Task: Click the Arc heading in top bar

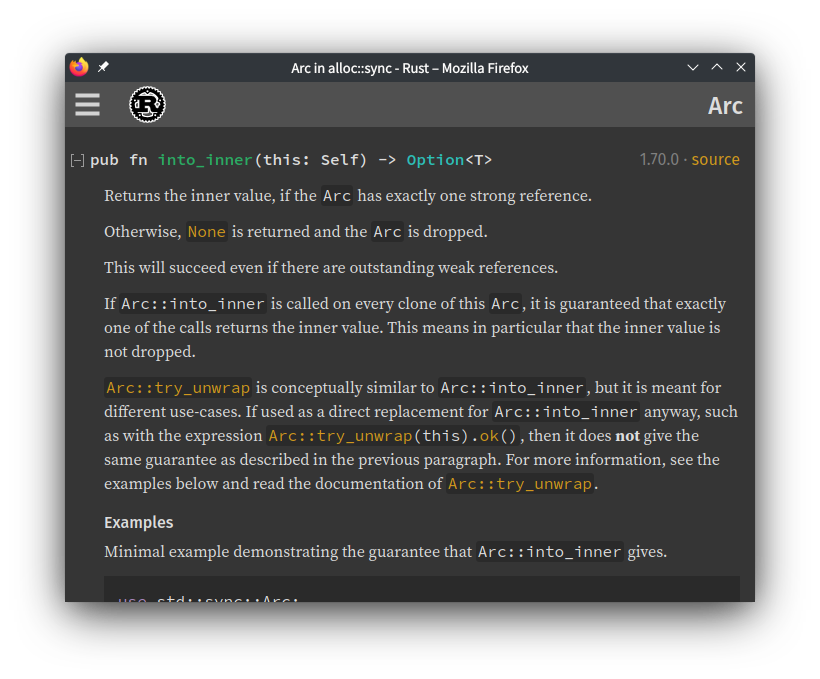Action: 725,106
